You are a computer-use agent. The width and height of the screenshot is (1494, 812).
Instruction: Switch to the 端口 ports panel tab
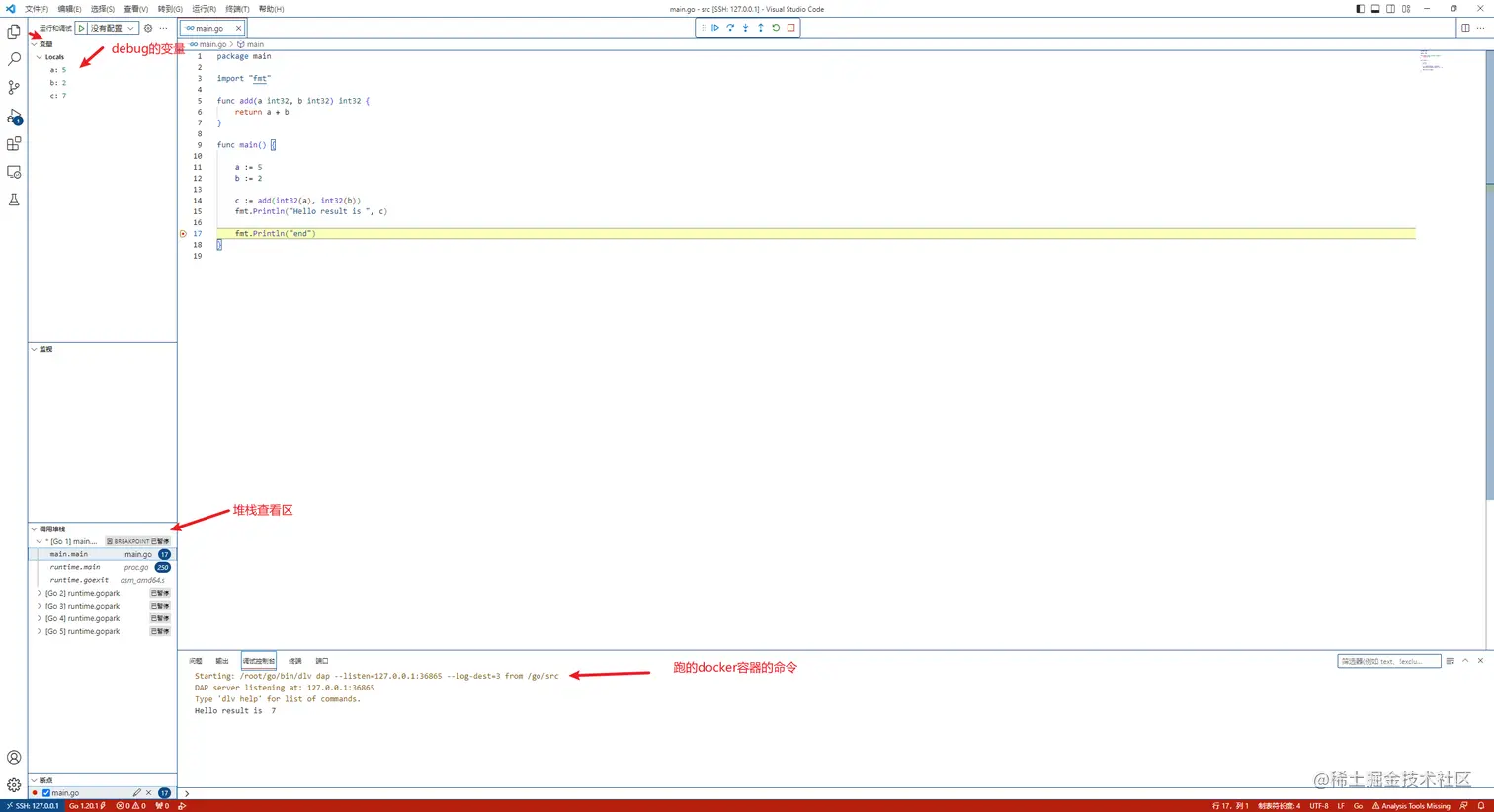click(x=322, y=661)
